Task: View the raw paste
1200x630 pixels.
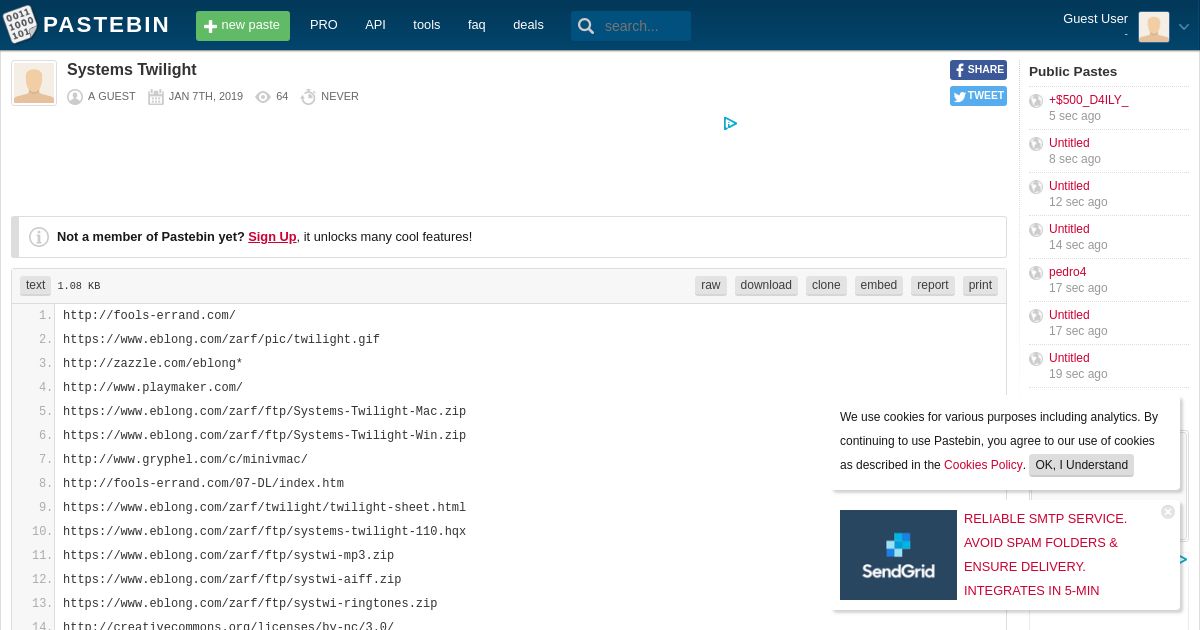Action: pyautogui.click(x=711, y=285)
